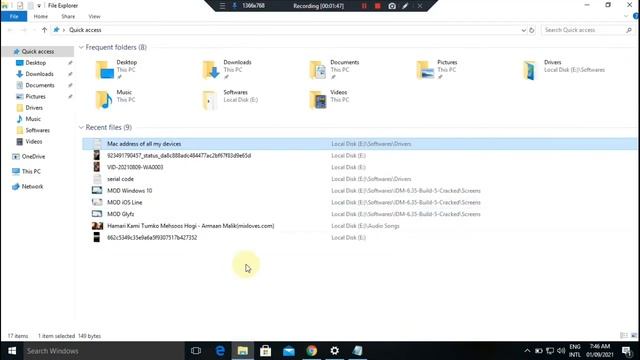
Task: Open Microsoft Store from the taskbar
Action: [x=266, y=351]
